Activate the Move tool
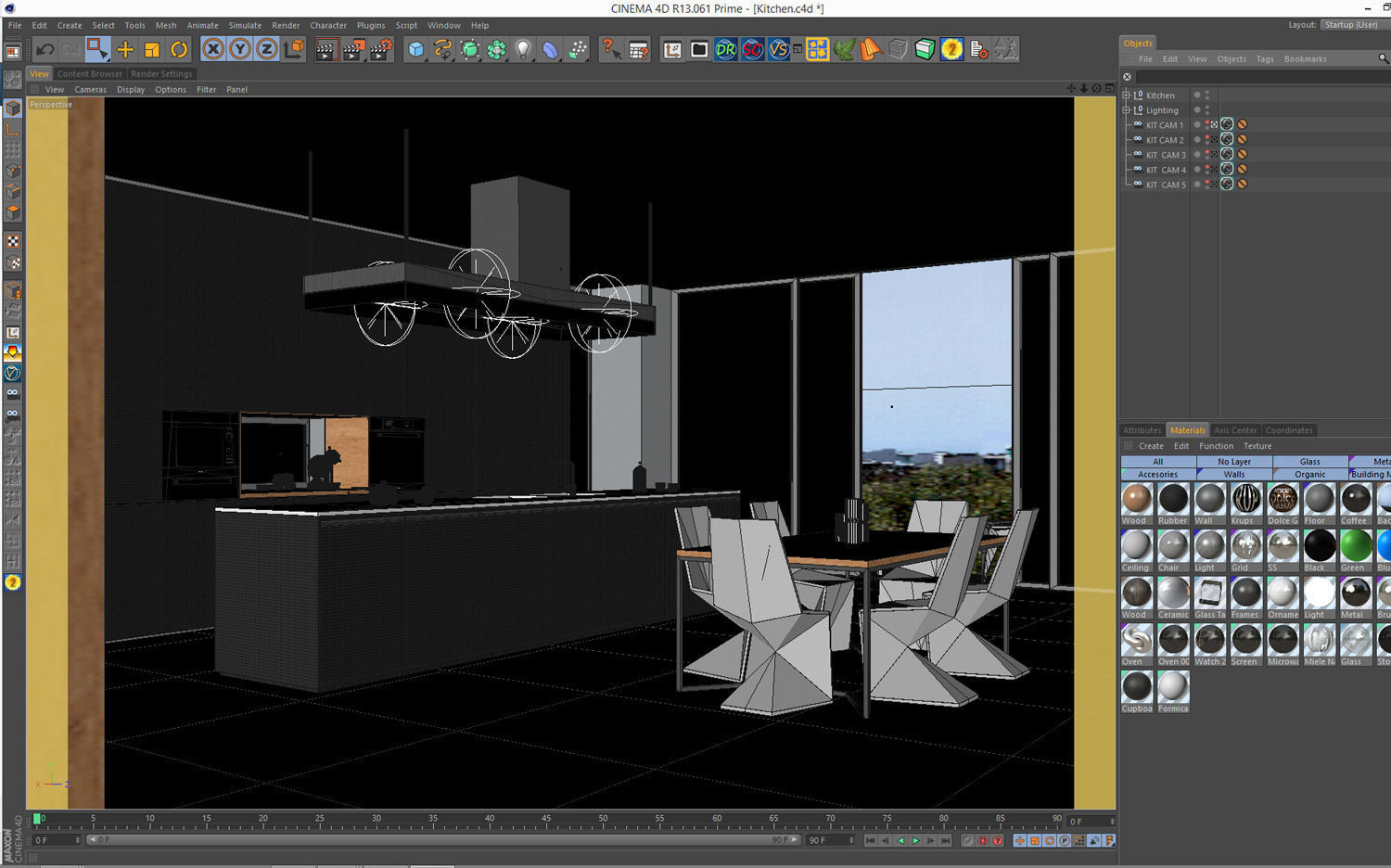The width and height of the screenshot is (1391, 868). coord(125,49)
